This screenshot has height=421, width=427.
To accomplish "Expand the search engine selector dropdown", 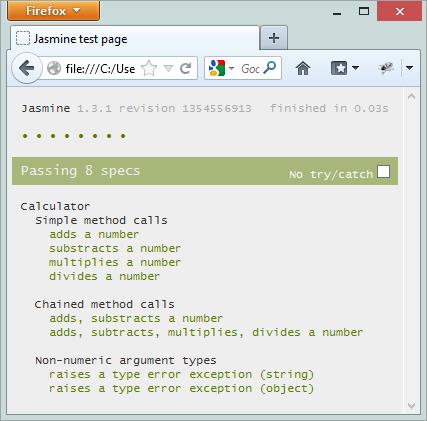I will (x=231, y=68).
